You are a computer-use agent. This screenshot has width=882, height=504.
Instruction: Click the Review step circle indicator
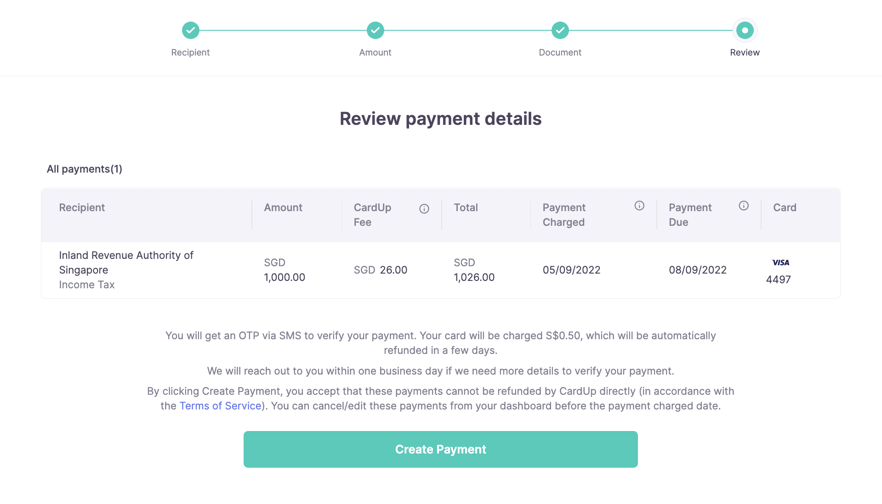[745, 30]
